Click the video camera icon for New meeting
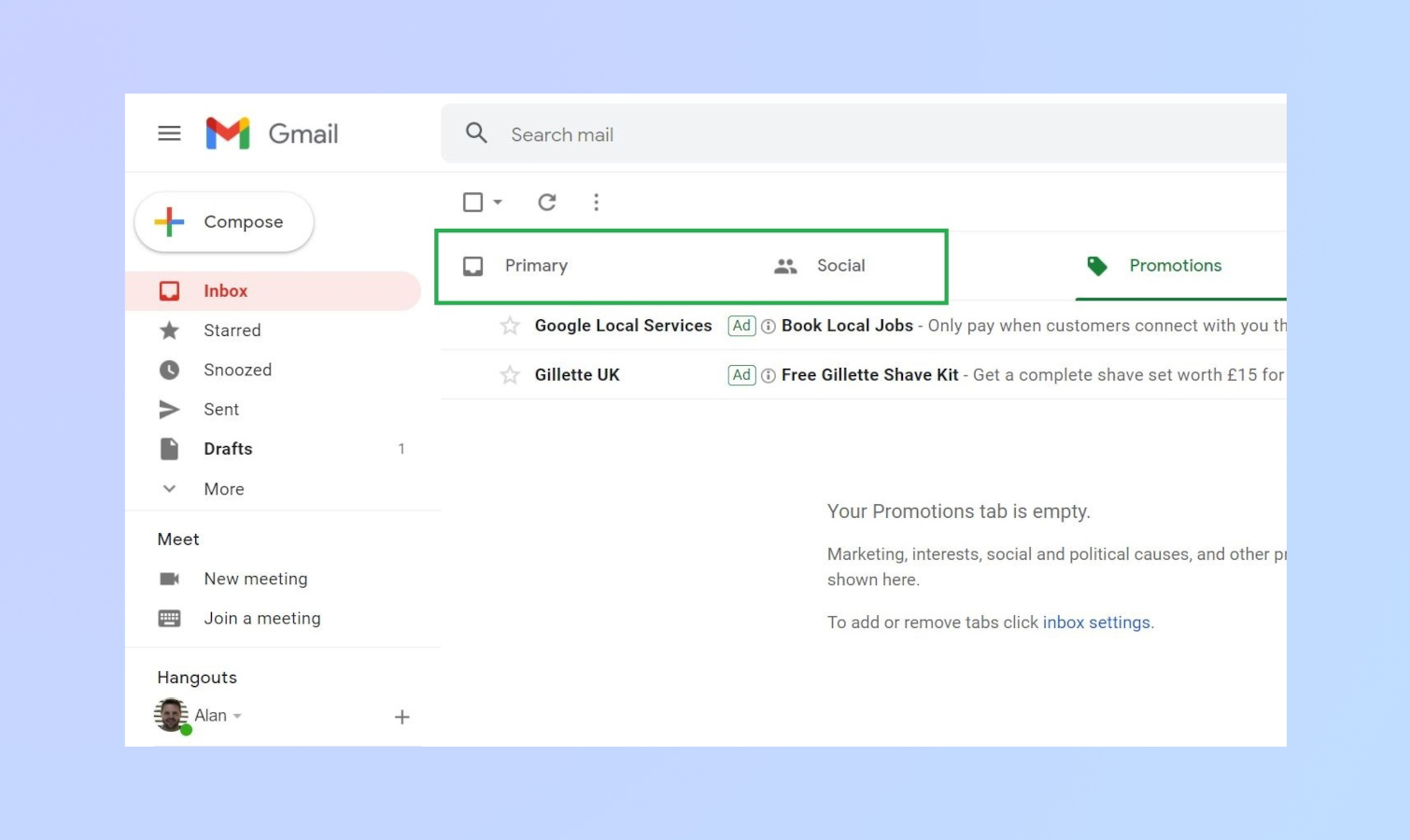 (x=169, y=579)
